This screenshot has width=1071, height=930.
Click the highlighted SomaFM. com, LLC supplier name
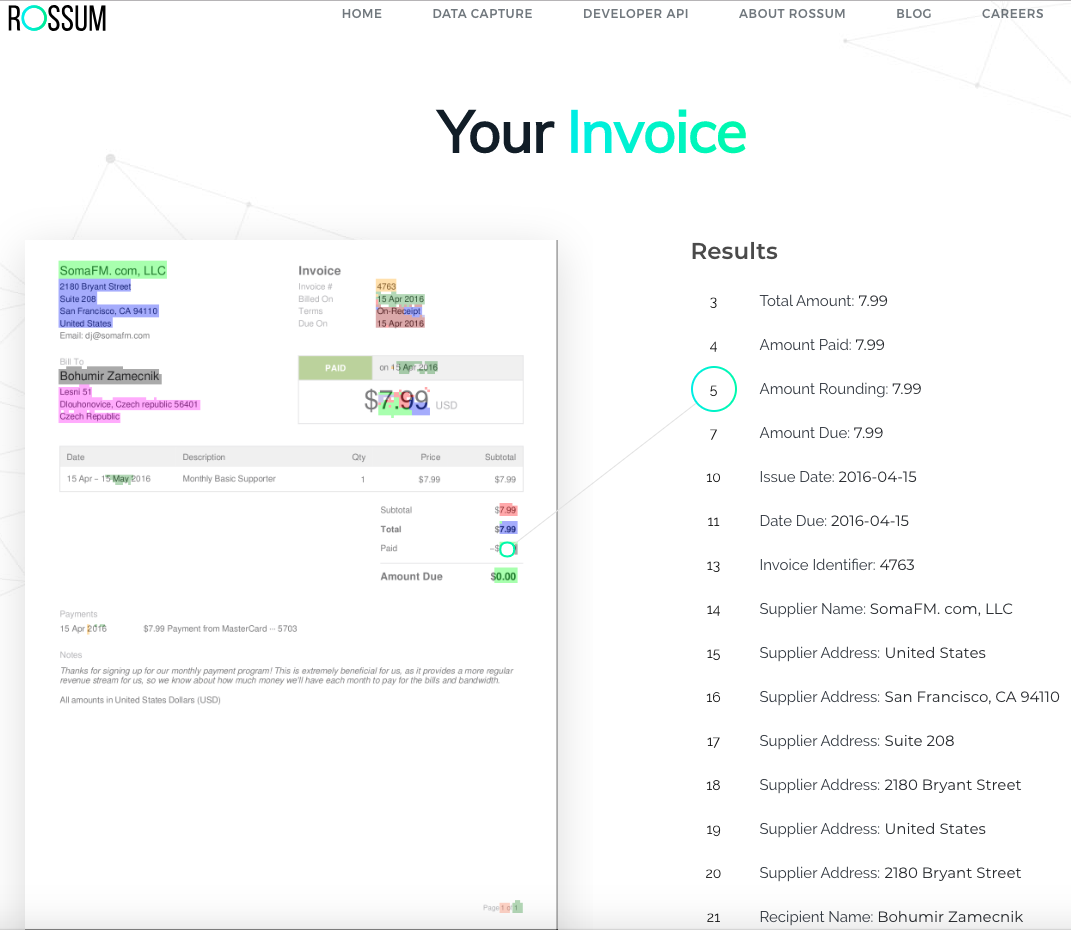pos(113,270)
